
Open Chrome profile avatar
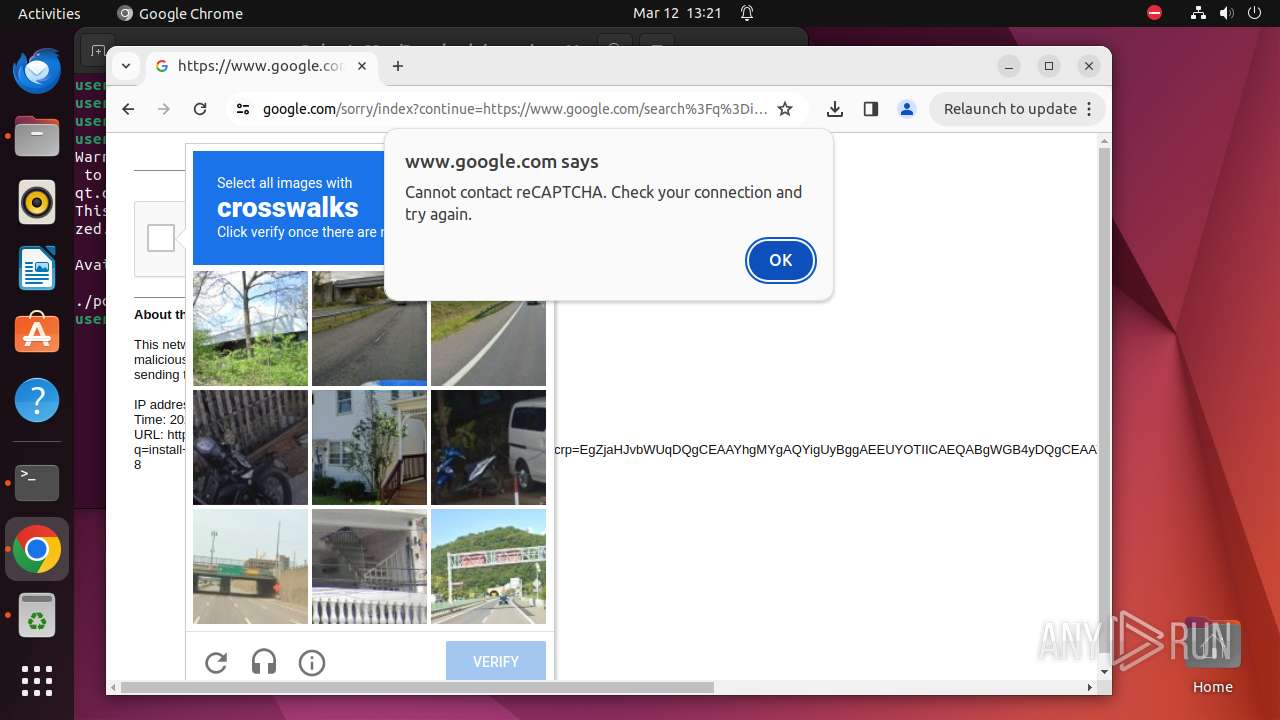907,109
